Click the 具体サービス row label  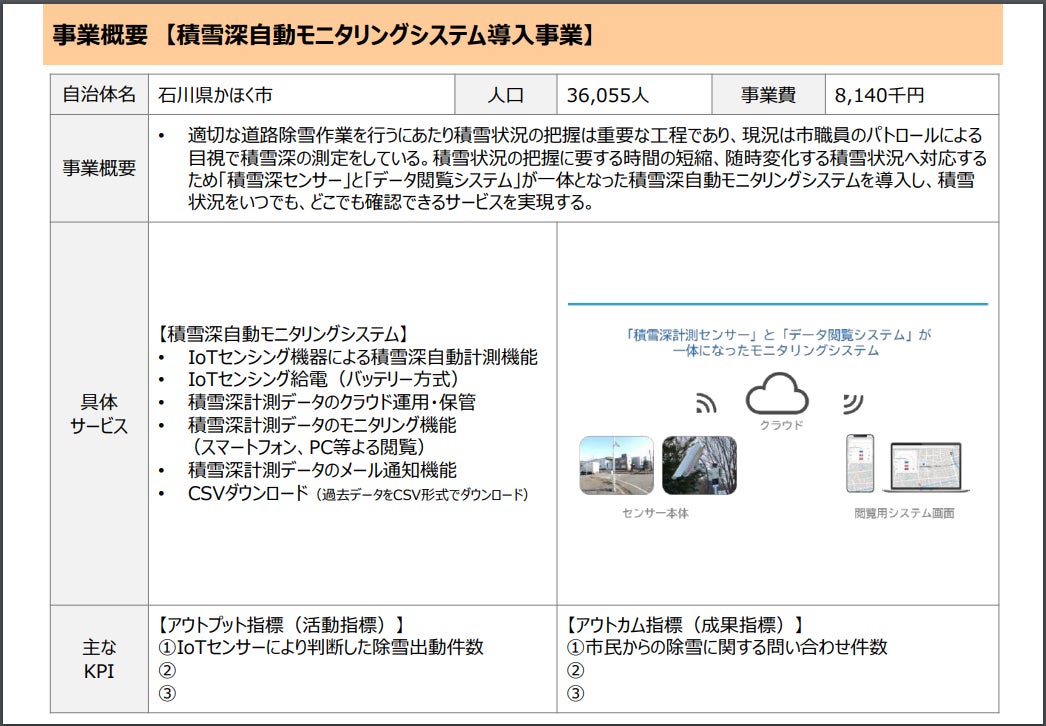click(x=99, y=414)
